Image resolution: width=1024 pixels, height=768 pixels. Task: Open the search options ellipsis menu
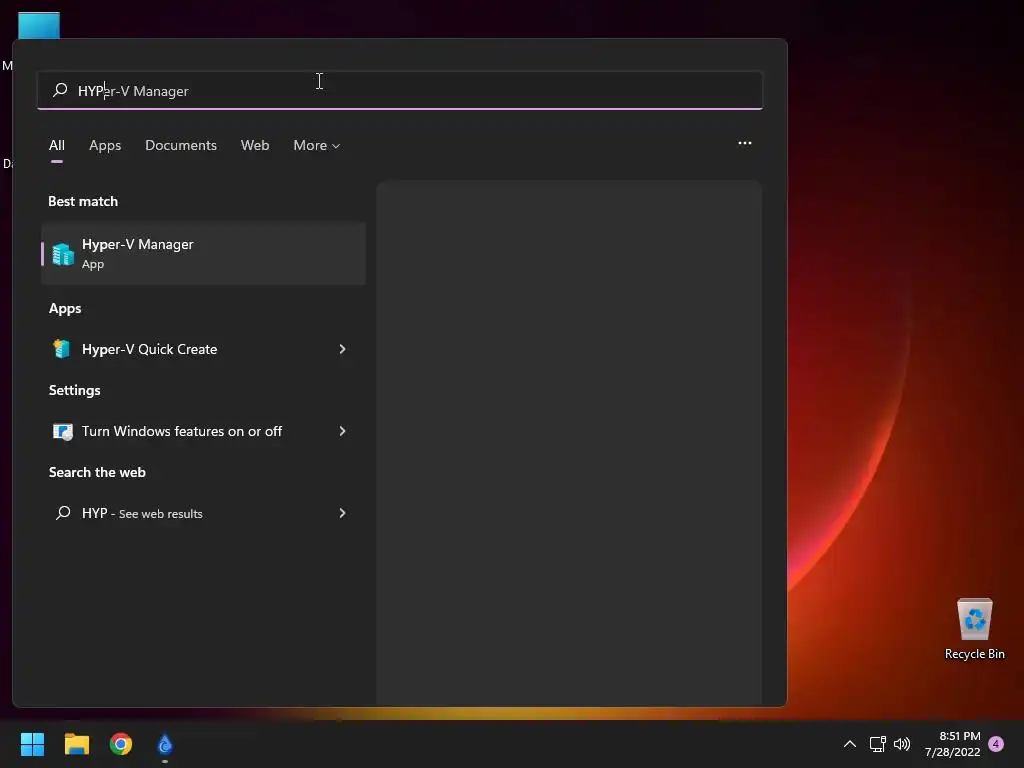744,143
